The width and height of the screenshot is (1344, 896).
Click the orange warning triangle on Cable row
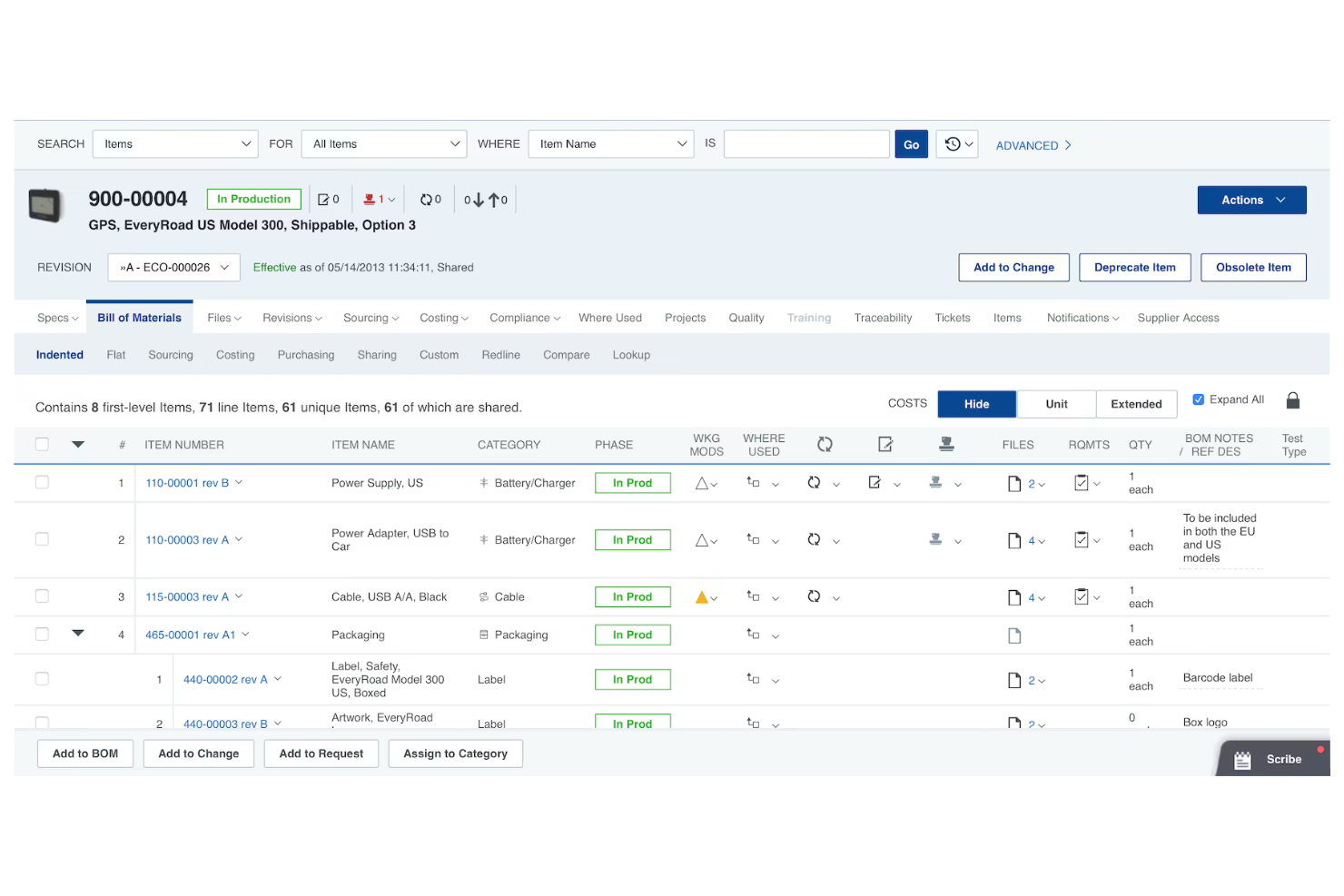click(x=700, y=596)
